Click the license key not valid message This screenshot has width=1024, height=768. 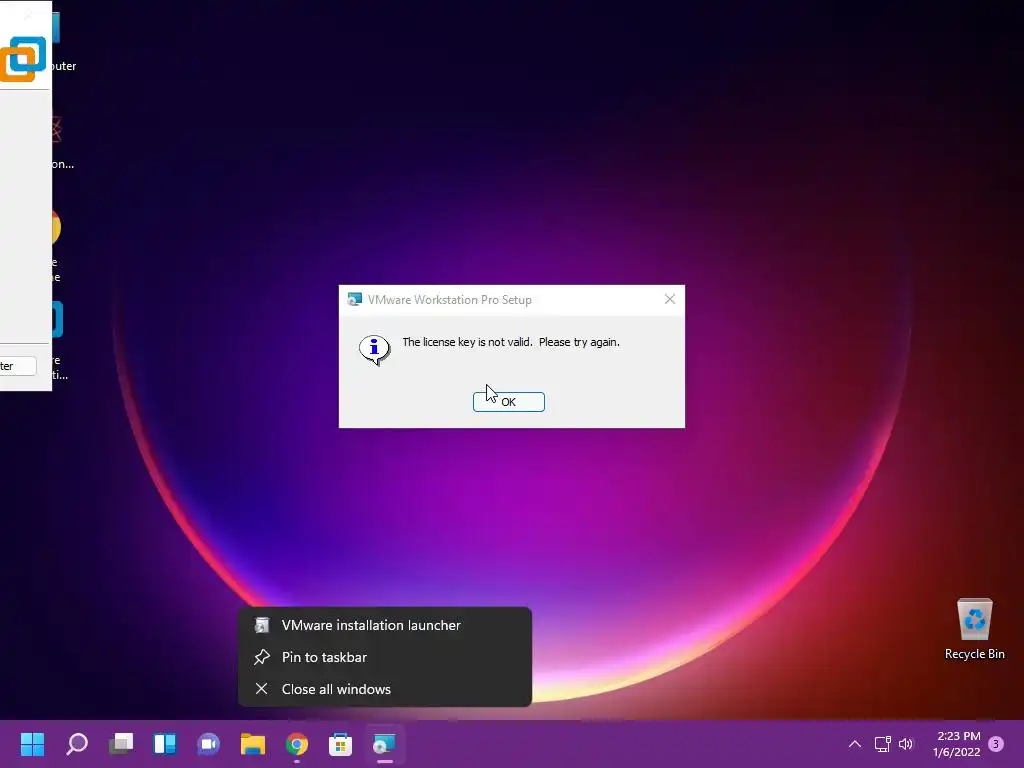(511, 342)
